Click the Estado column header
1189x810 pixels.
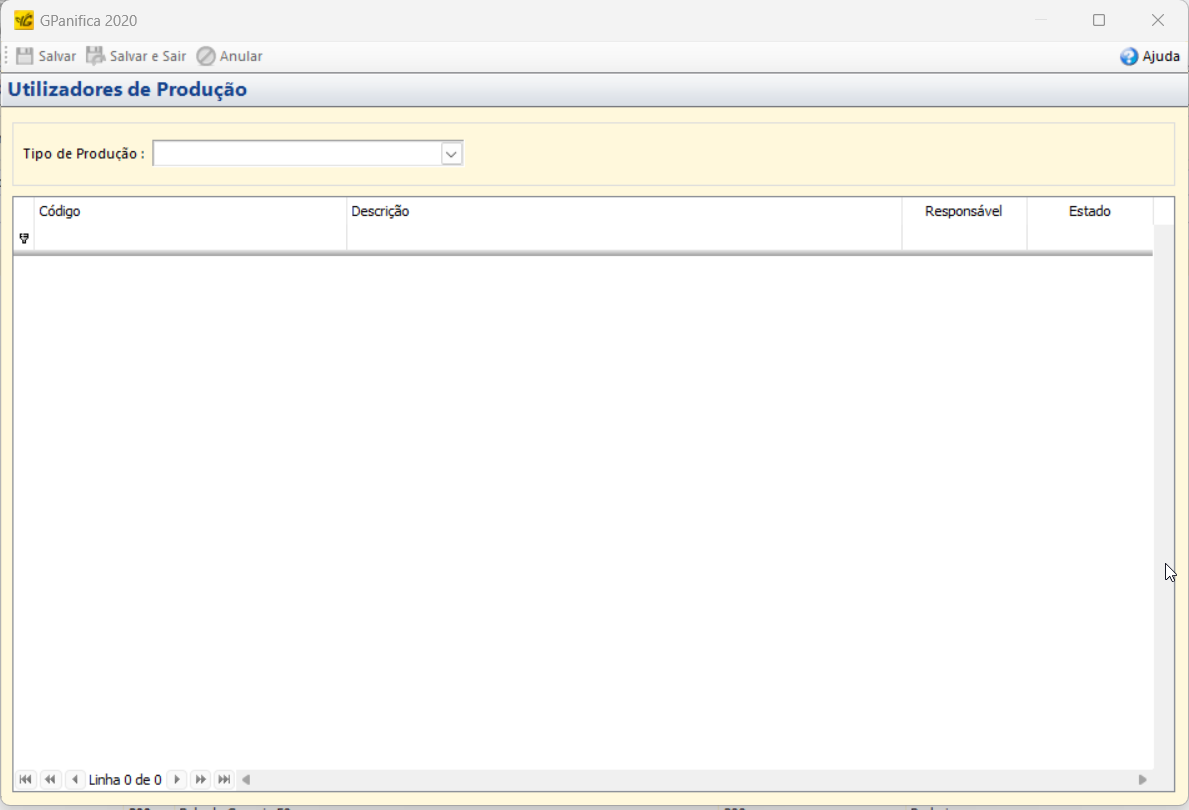1089,211
